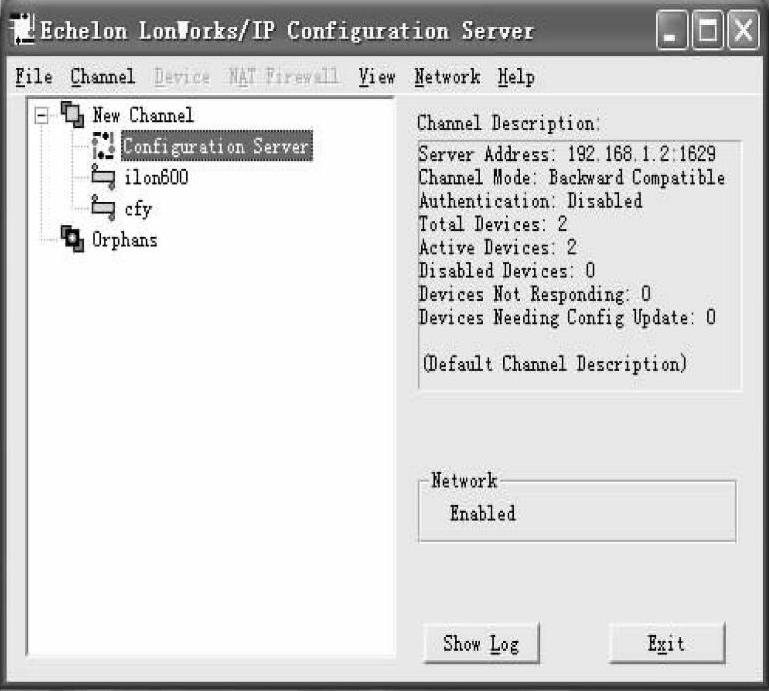Screen dimensions: 769x691
Task: Maximize the Configuration Server window
Action: tap(707, 30)
